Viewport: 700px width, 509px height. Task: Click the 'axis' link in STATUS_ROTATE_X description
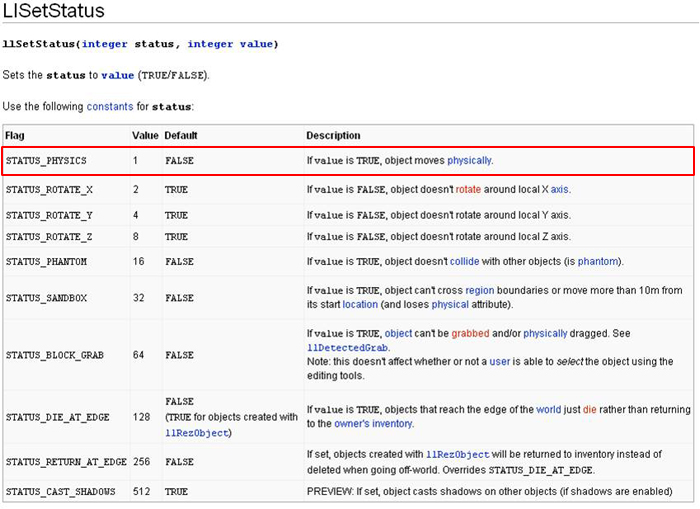(x=559, y=189)
